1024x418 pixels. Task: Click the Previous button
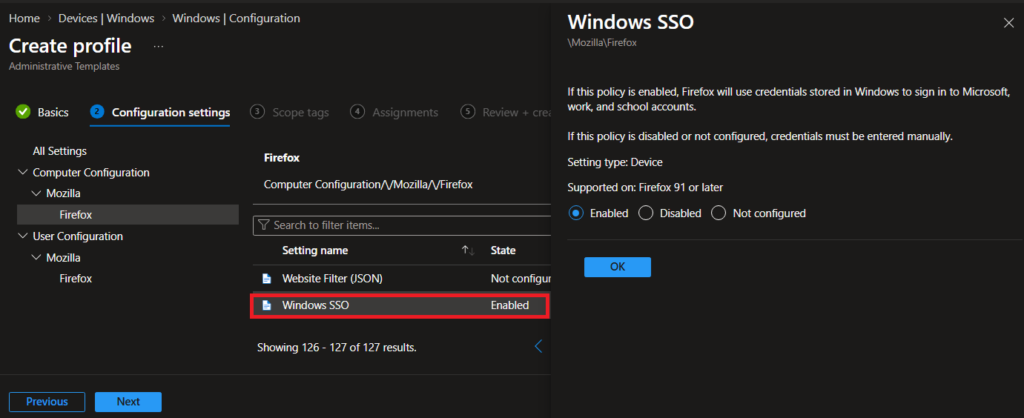47,402
